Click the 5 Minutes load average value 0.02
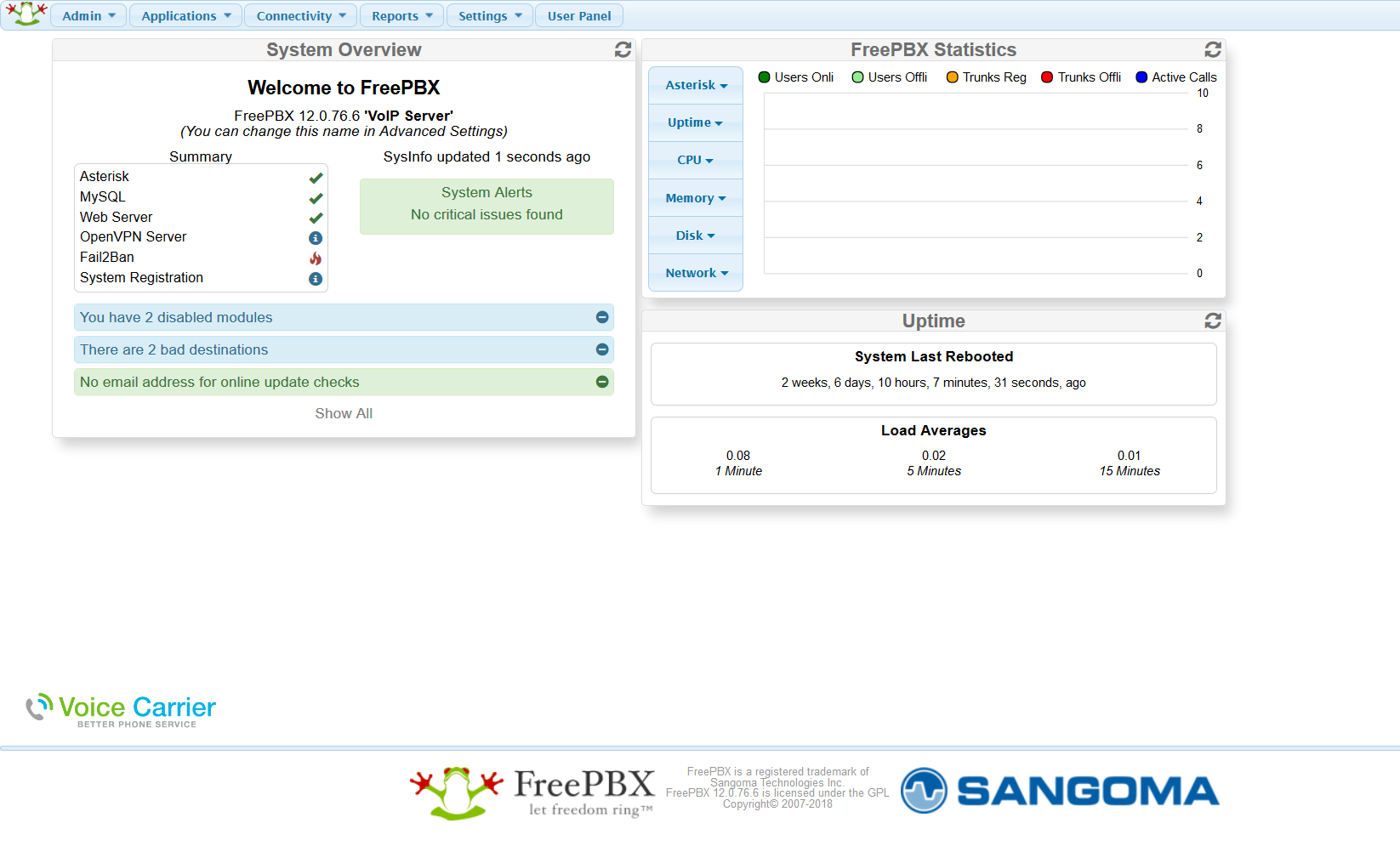This screenshot has height=846, width=1400. point(934,456)
